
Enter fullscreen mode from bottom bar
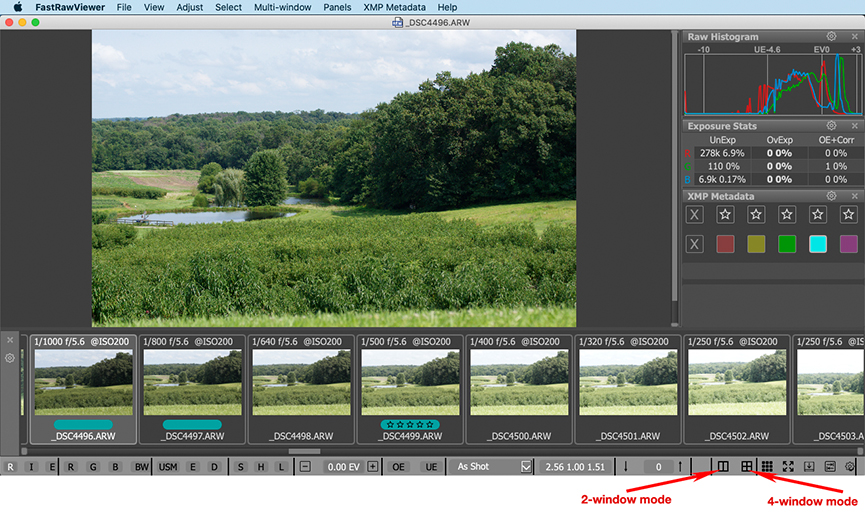point(788,467)
